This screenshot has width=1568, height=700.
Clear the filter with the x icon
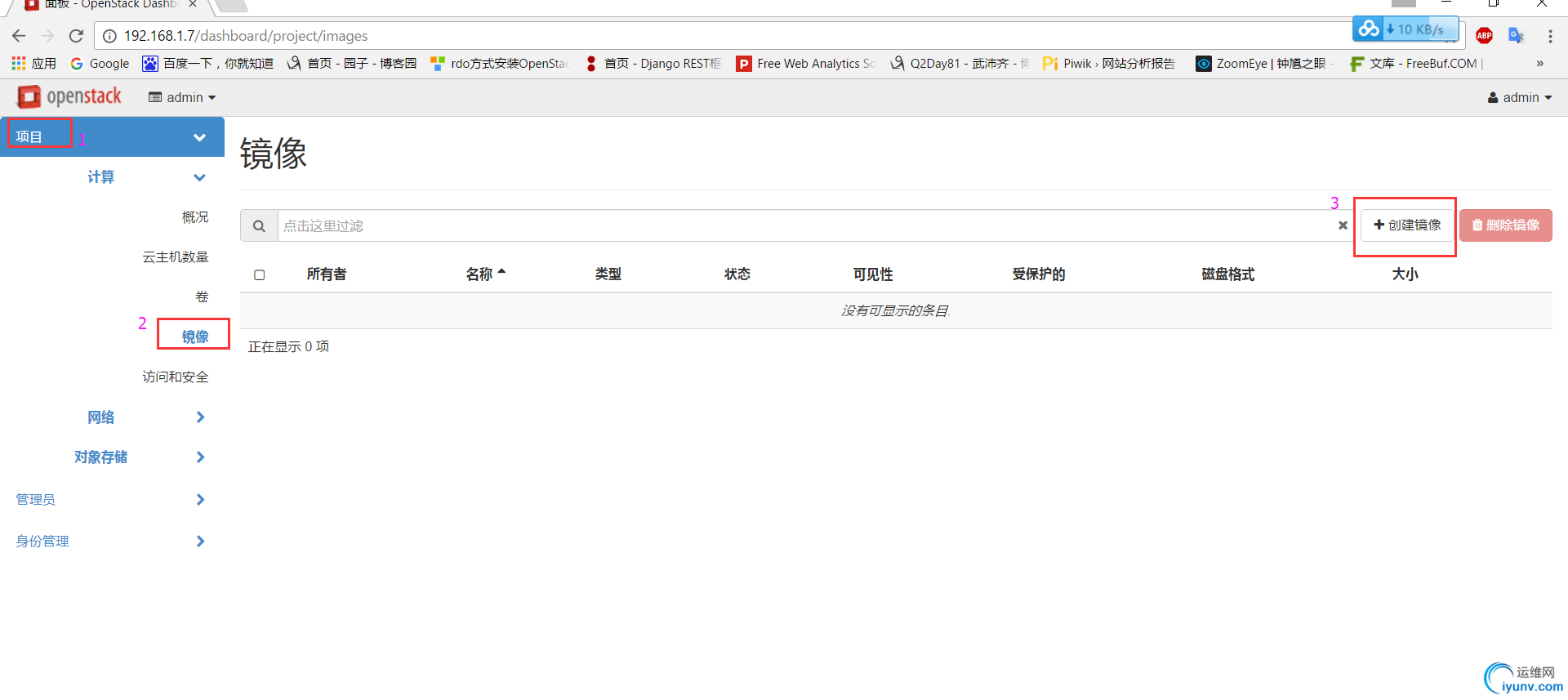coord(1343,225)
